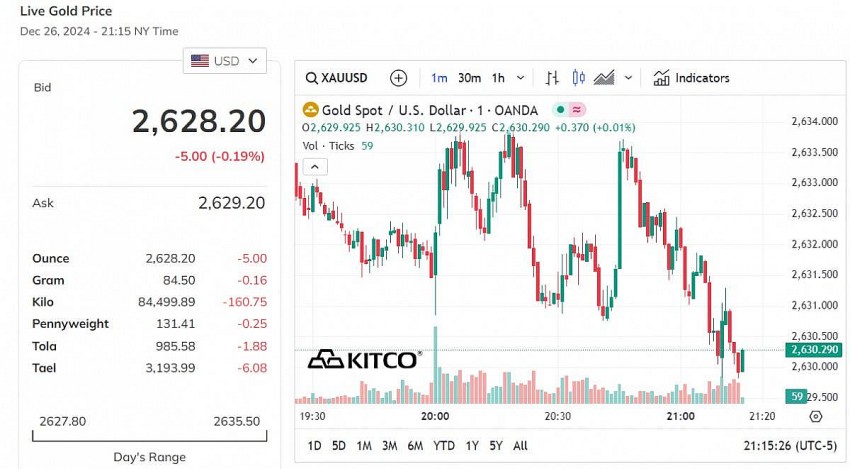This screenshot has height=469, width=850.
Task: Switch chart to 1m interval
Action: (439, 78)
